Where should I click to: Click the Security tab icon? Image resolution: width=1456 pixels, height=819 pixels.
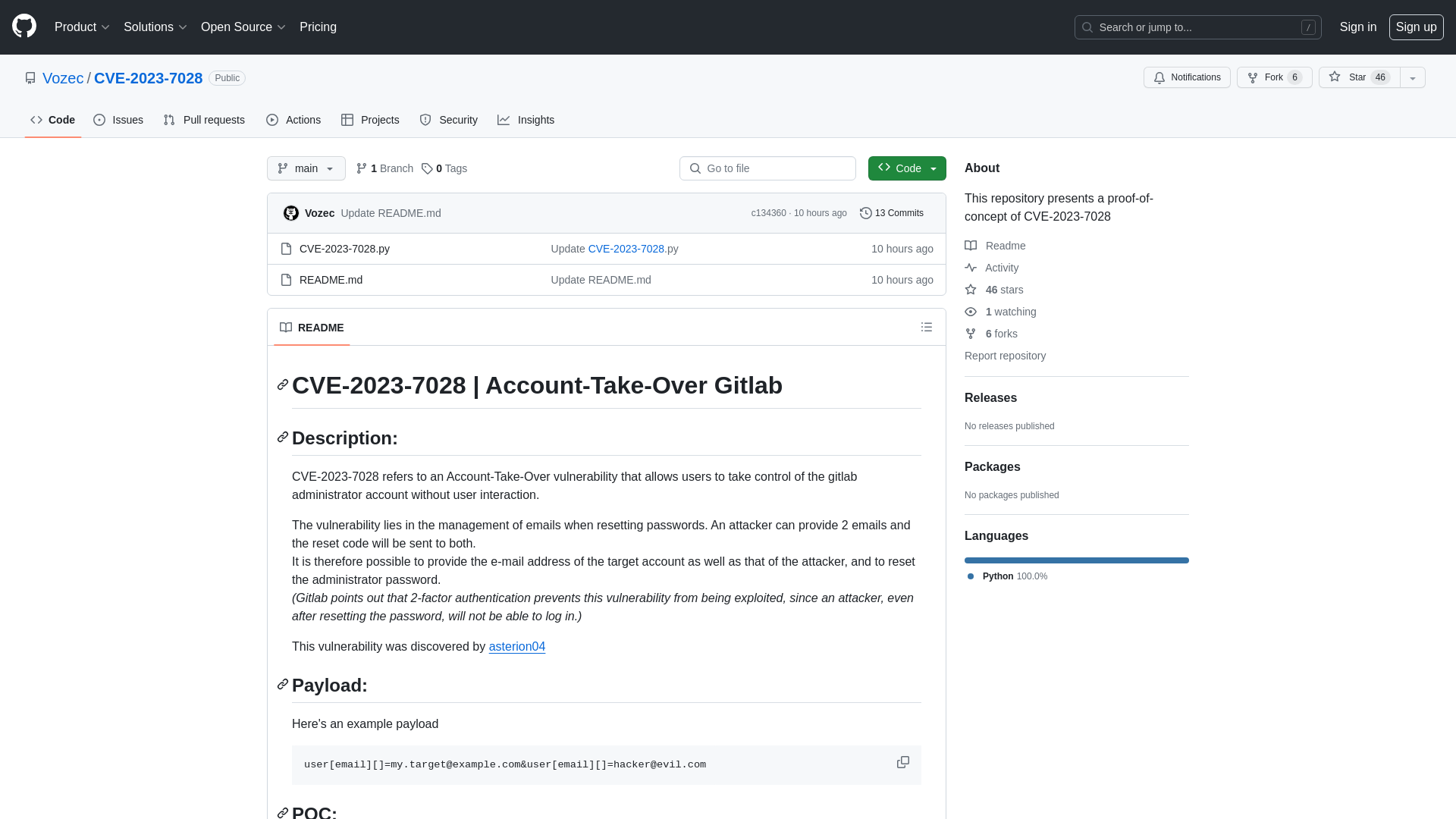426,120
